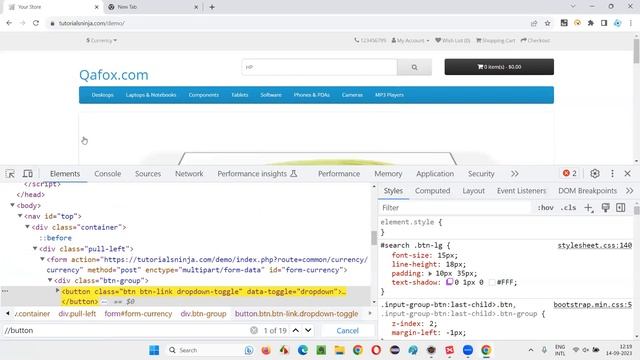Collapse the div class="pull-left" node

coord(35,248)
